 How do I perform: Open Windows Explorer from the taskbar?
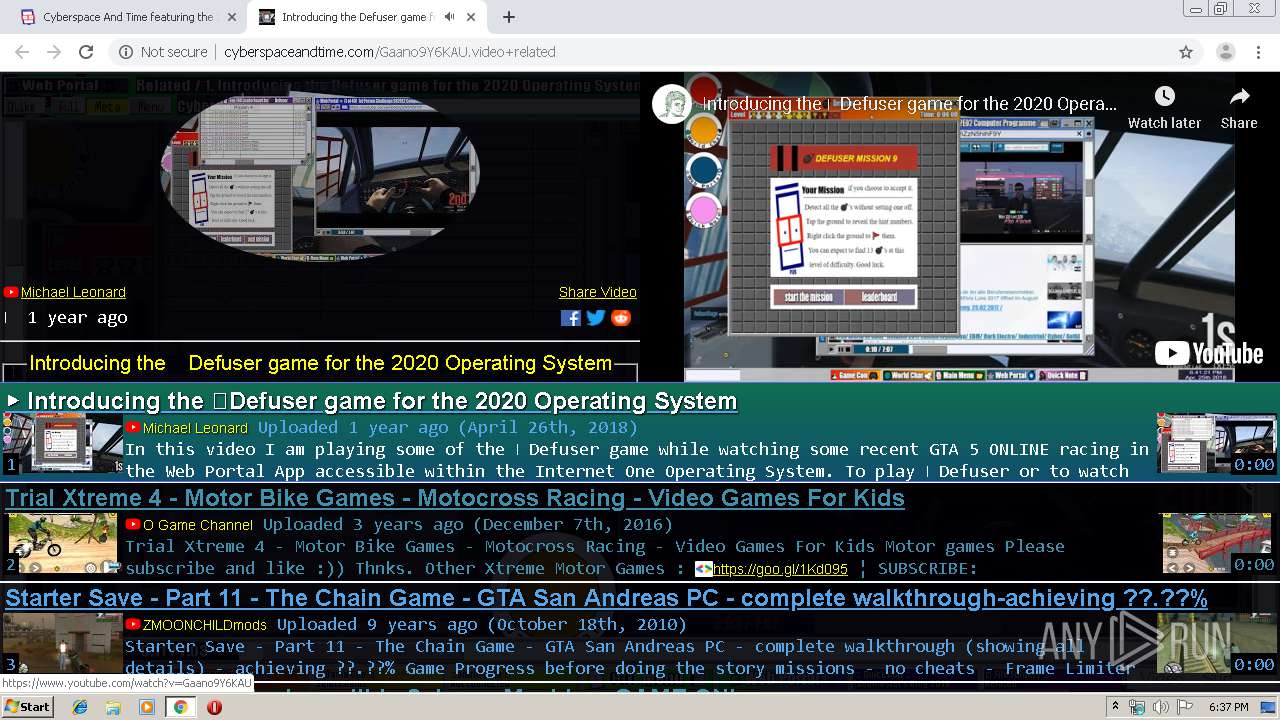click(113, 707)
